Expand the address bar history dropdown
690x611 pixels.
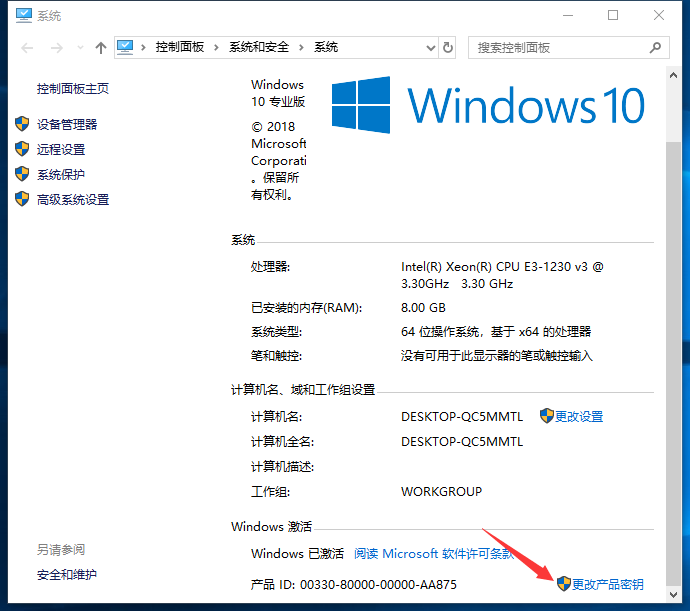click(429, 47)
